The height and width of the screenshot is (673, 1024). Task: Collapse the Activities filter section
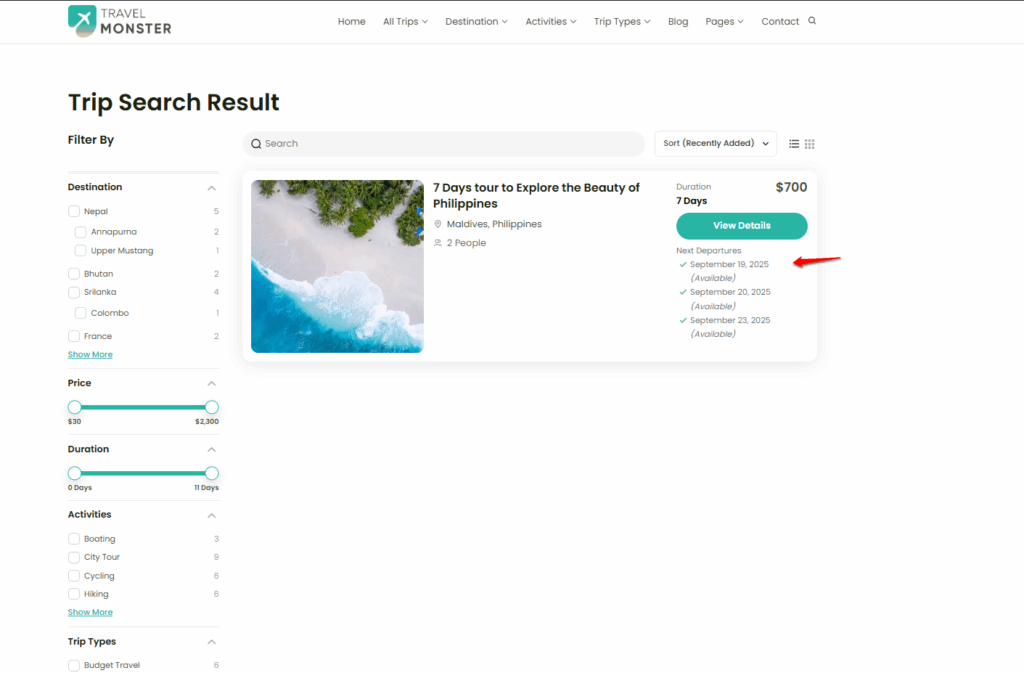(212, 515)
